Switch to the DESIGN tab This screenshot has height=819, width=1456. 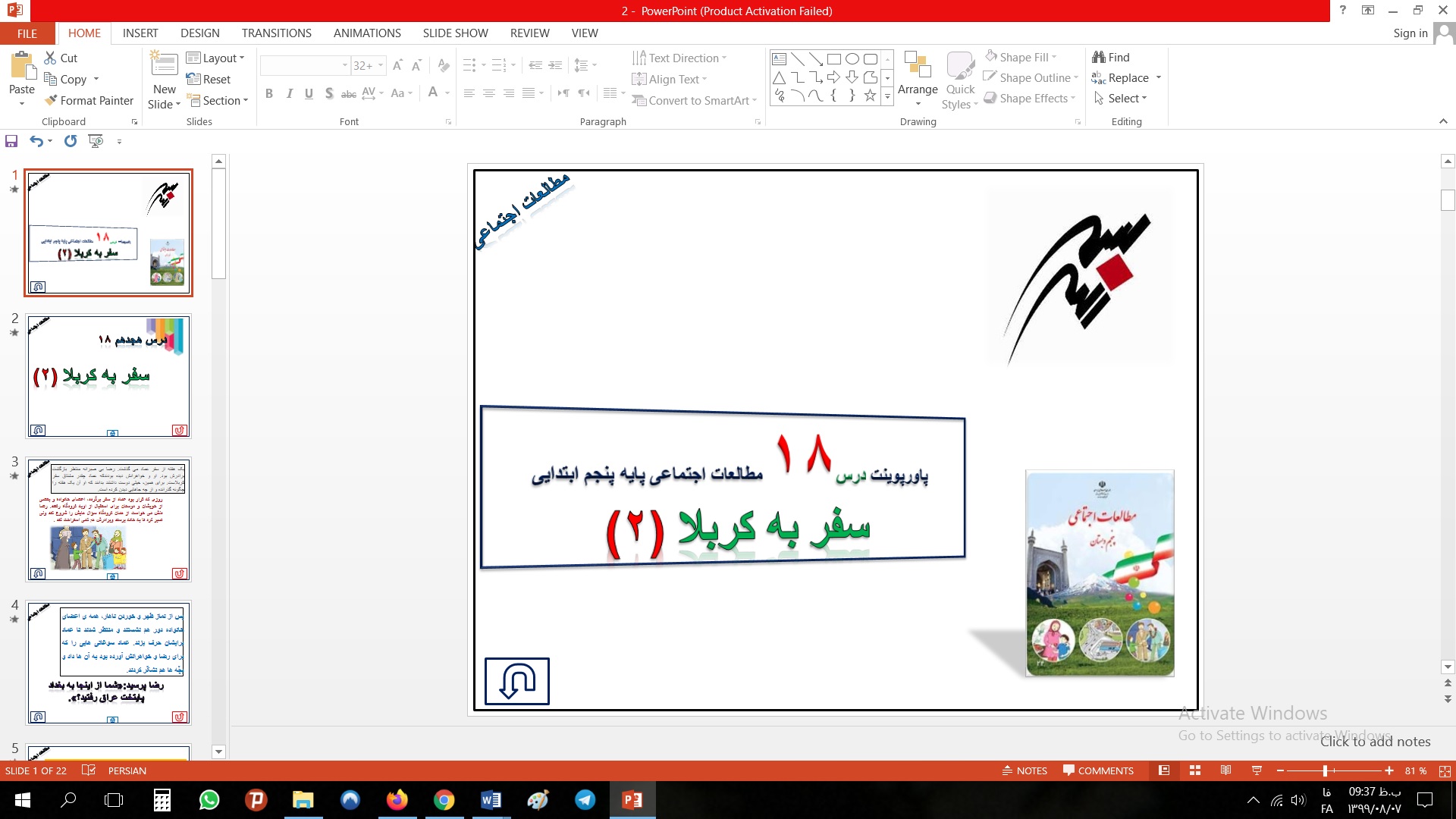[x=199, y=33]
